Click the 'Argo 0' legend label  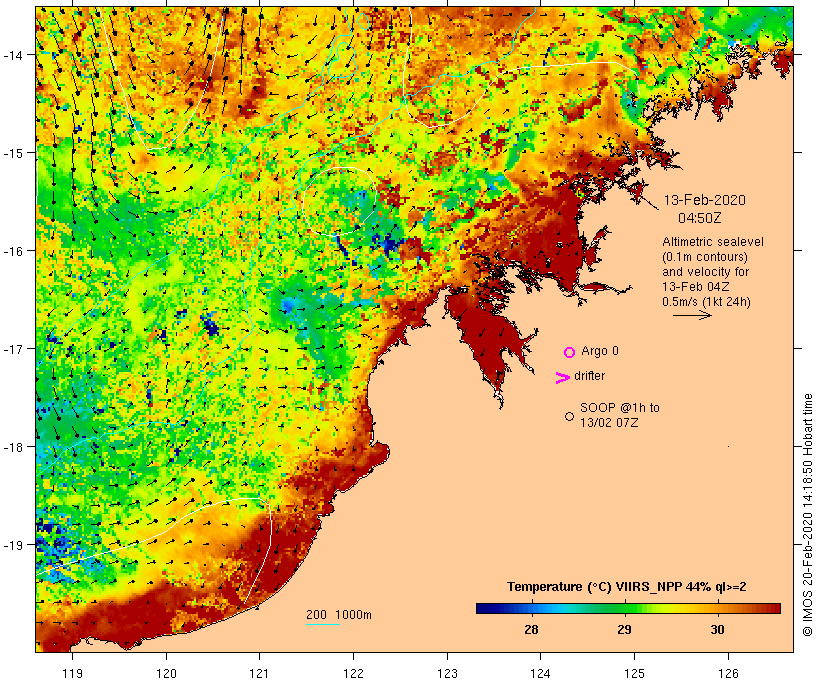(600, 351)
